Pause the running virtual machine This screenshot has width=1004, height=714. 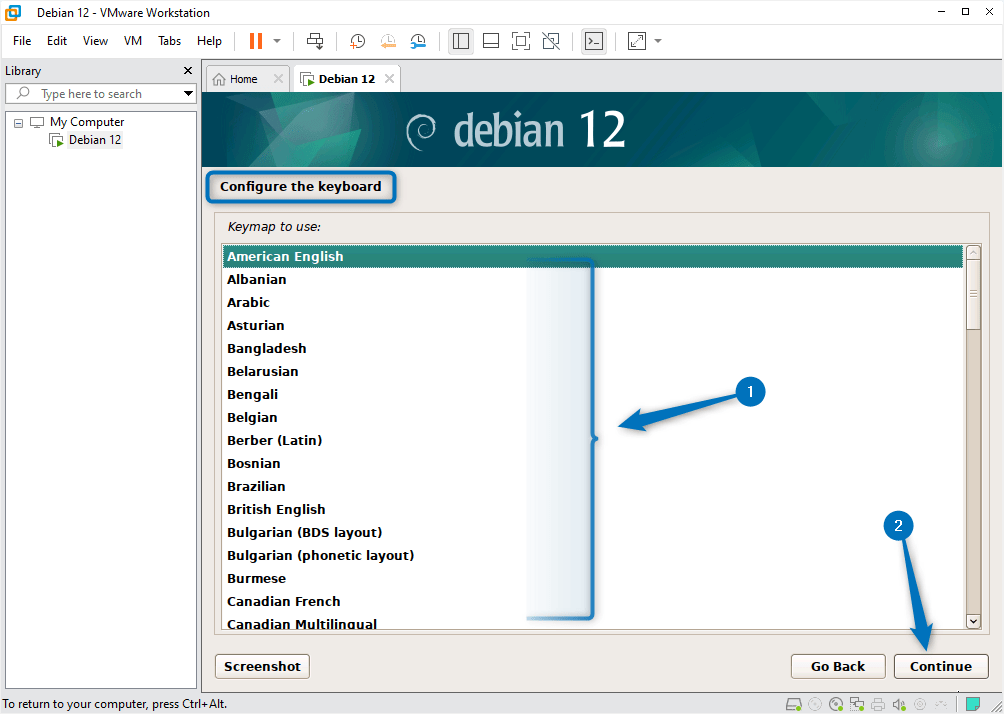pos(256,41)
